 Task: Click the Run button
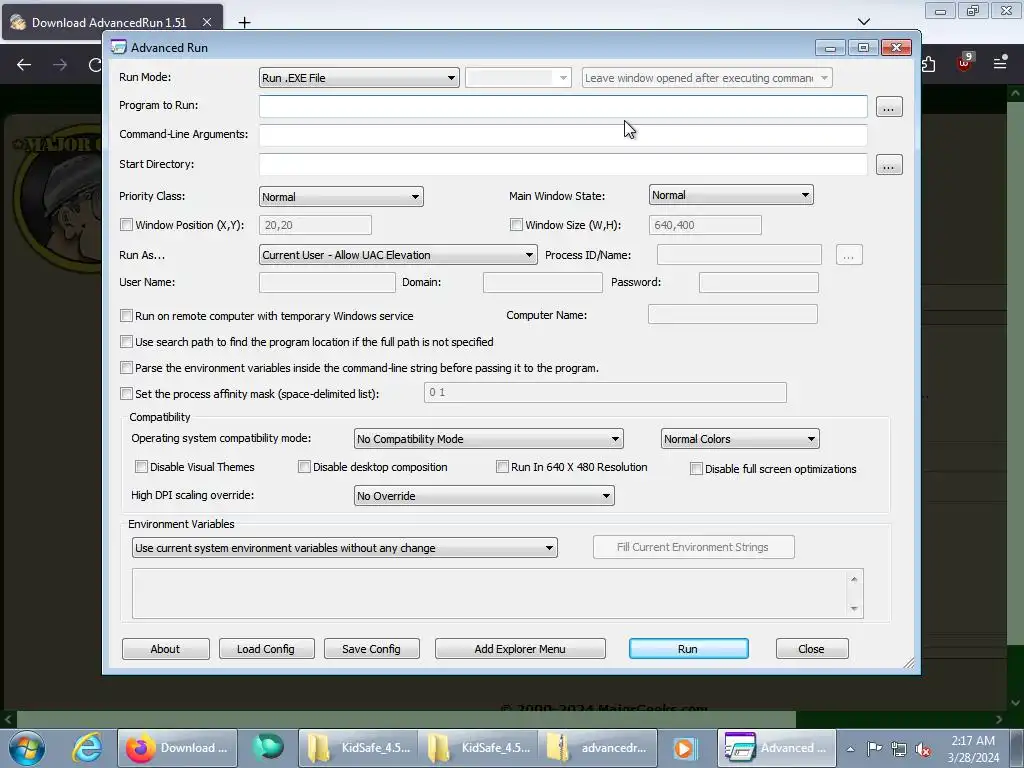[x=688, y=648]
